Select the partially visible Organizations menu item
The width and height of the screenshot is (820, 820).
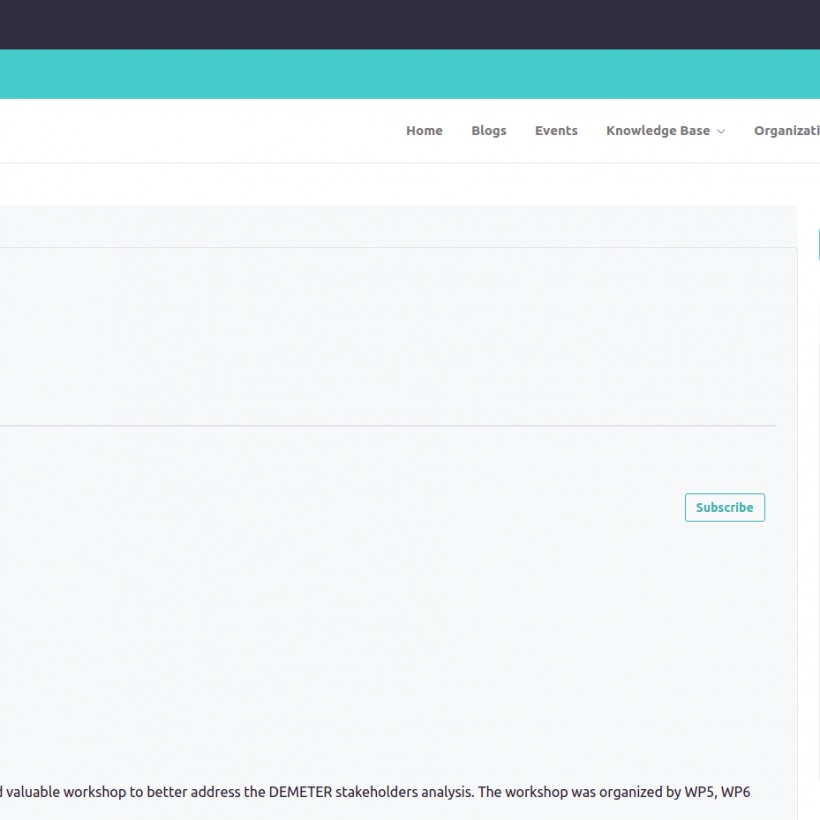[788, 131]
